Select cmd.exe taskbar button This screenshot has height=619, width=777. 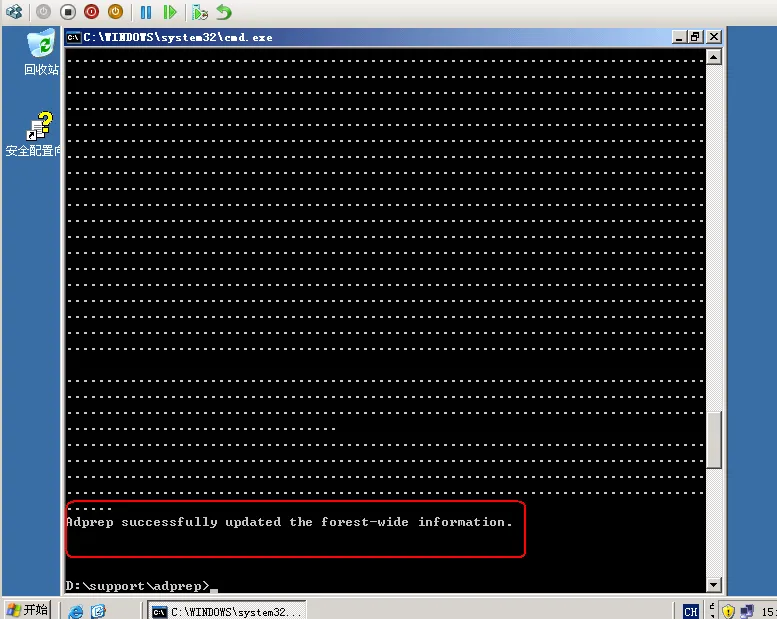click(227, 612)
